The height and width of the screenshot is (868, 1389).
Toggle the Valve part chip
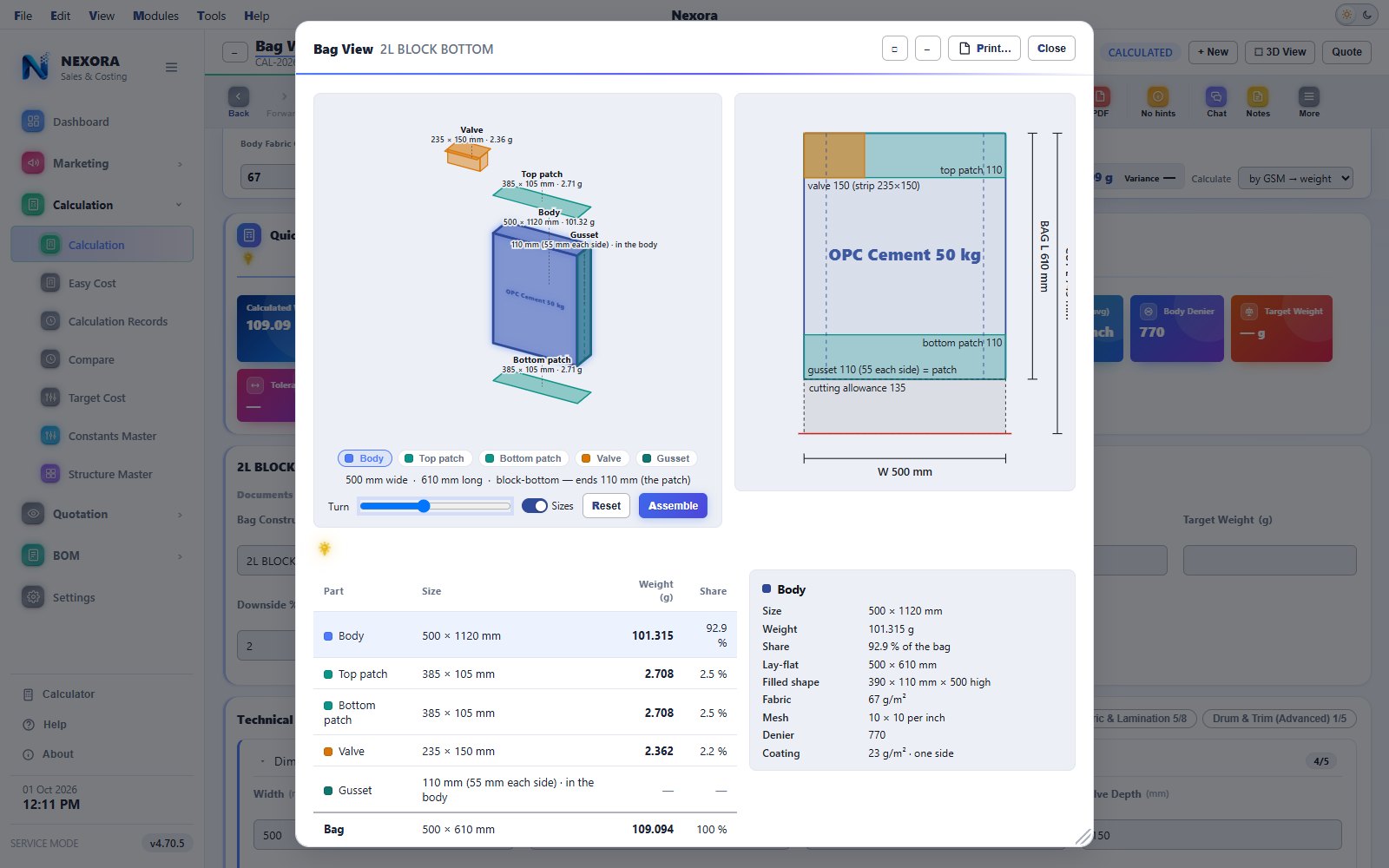(x=601, y=458)
